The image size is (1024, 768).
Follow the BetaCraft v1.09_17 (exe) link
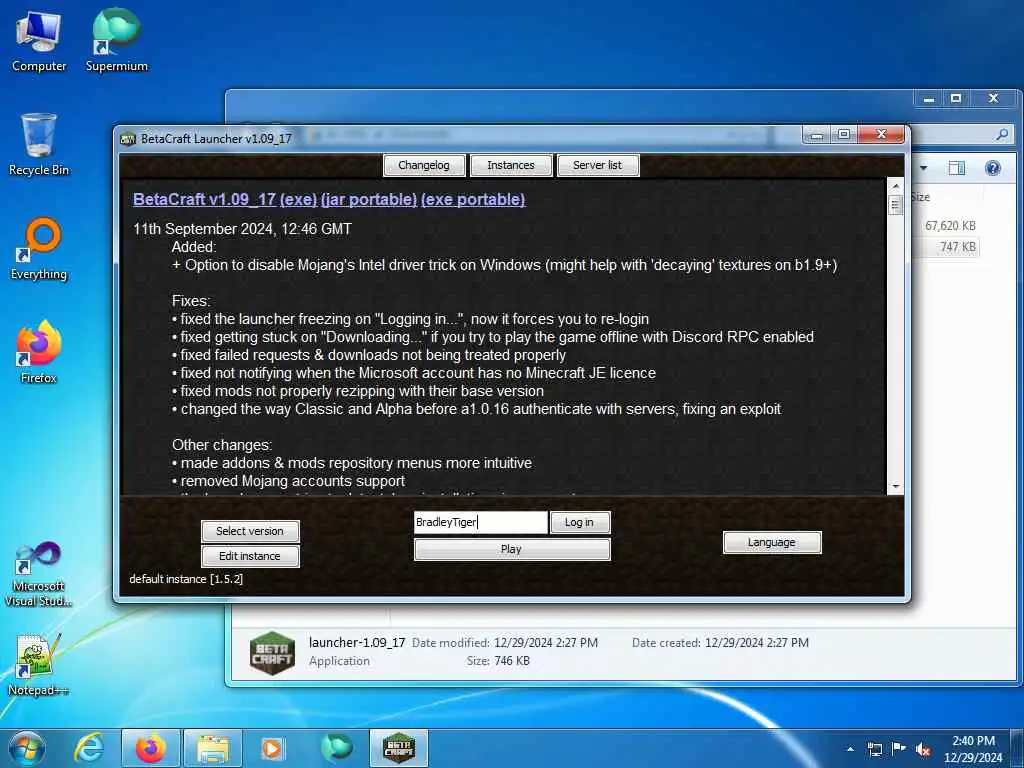tap(225, 199)
